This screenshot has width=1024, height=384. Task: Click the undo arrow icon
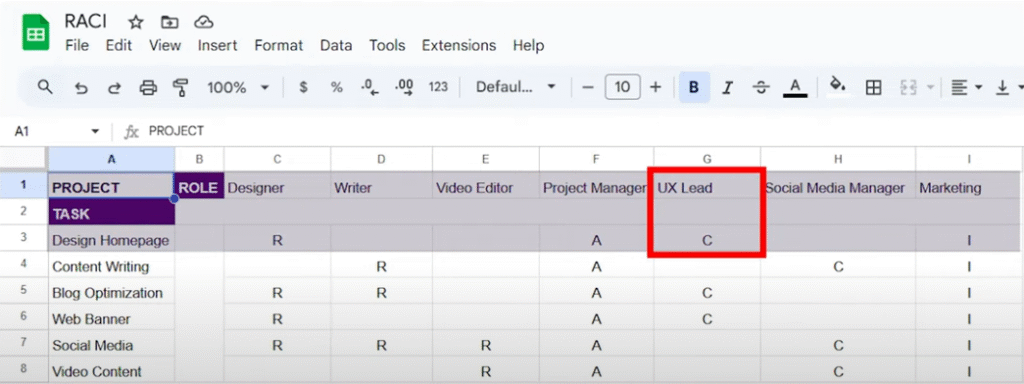click(81, 88)
